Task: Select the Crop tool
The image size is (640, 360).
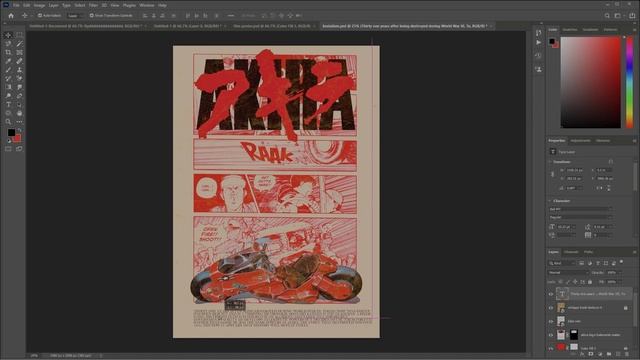Action: (8, 53)
